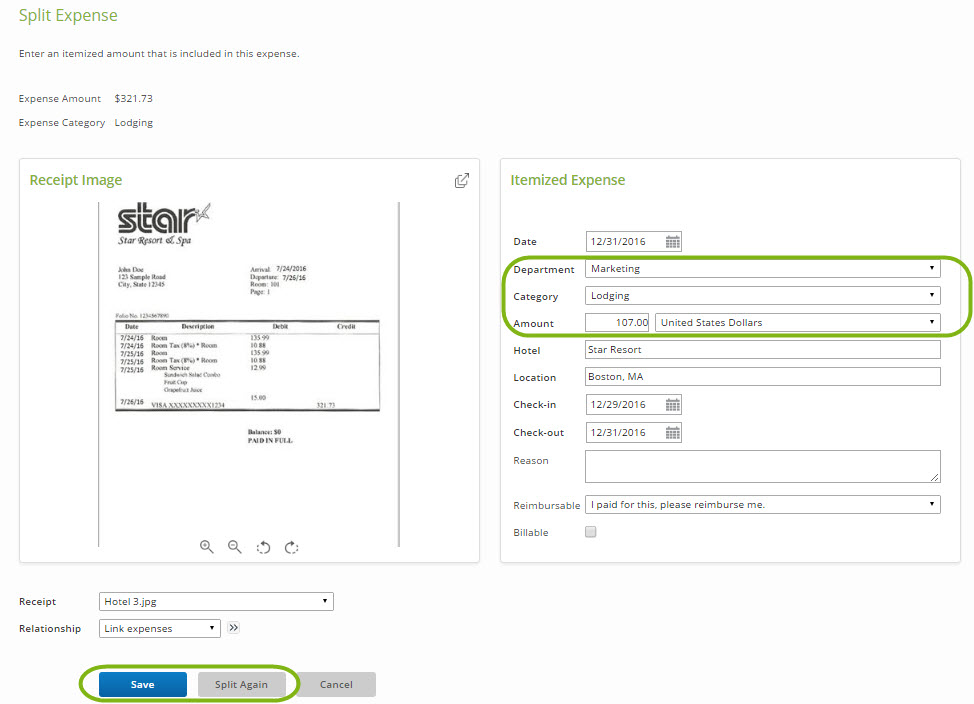
Task: Click the $321.73 expense amount text
Action: tap(134, 99)
